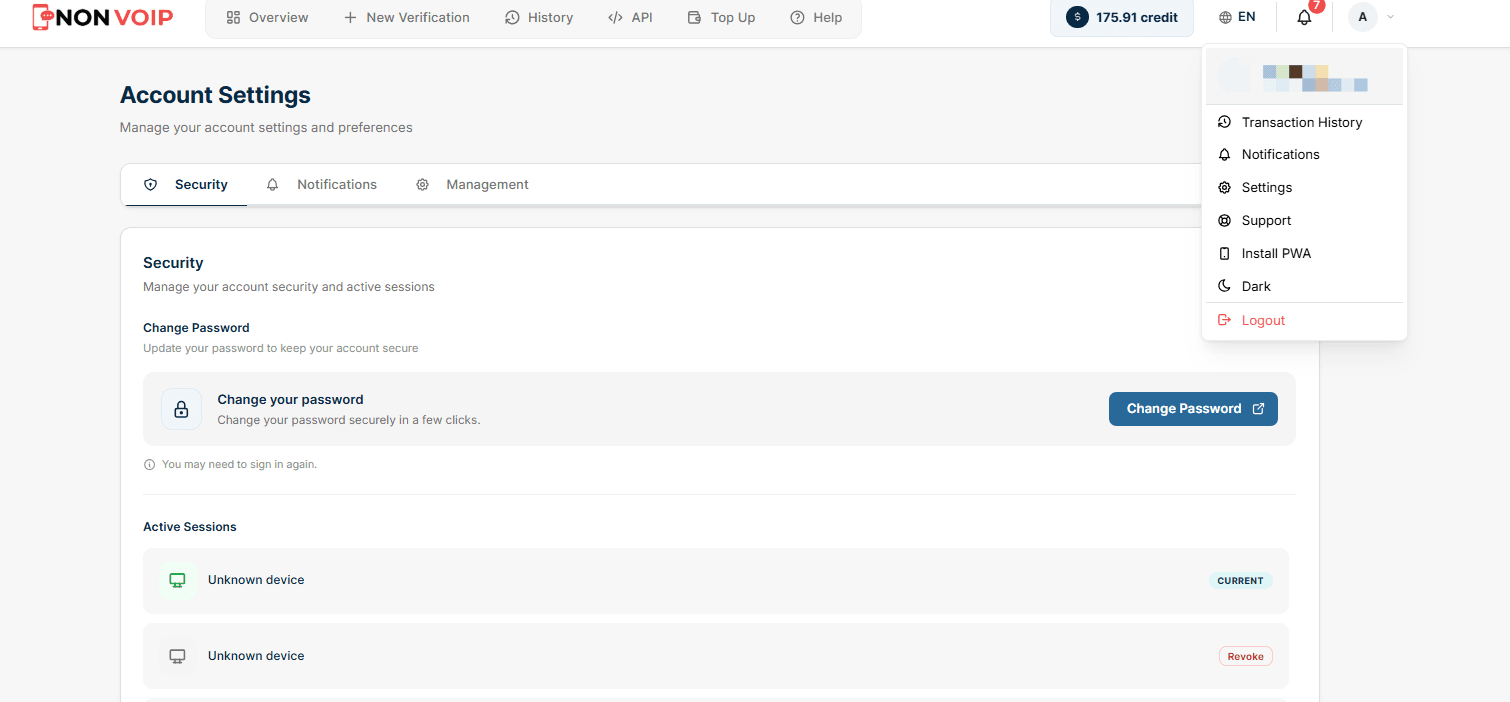Click the Transaction History clock icon
The height and width of the screenshot is (702, 1510).
[x=1224, y=122]
